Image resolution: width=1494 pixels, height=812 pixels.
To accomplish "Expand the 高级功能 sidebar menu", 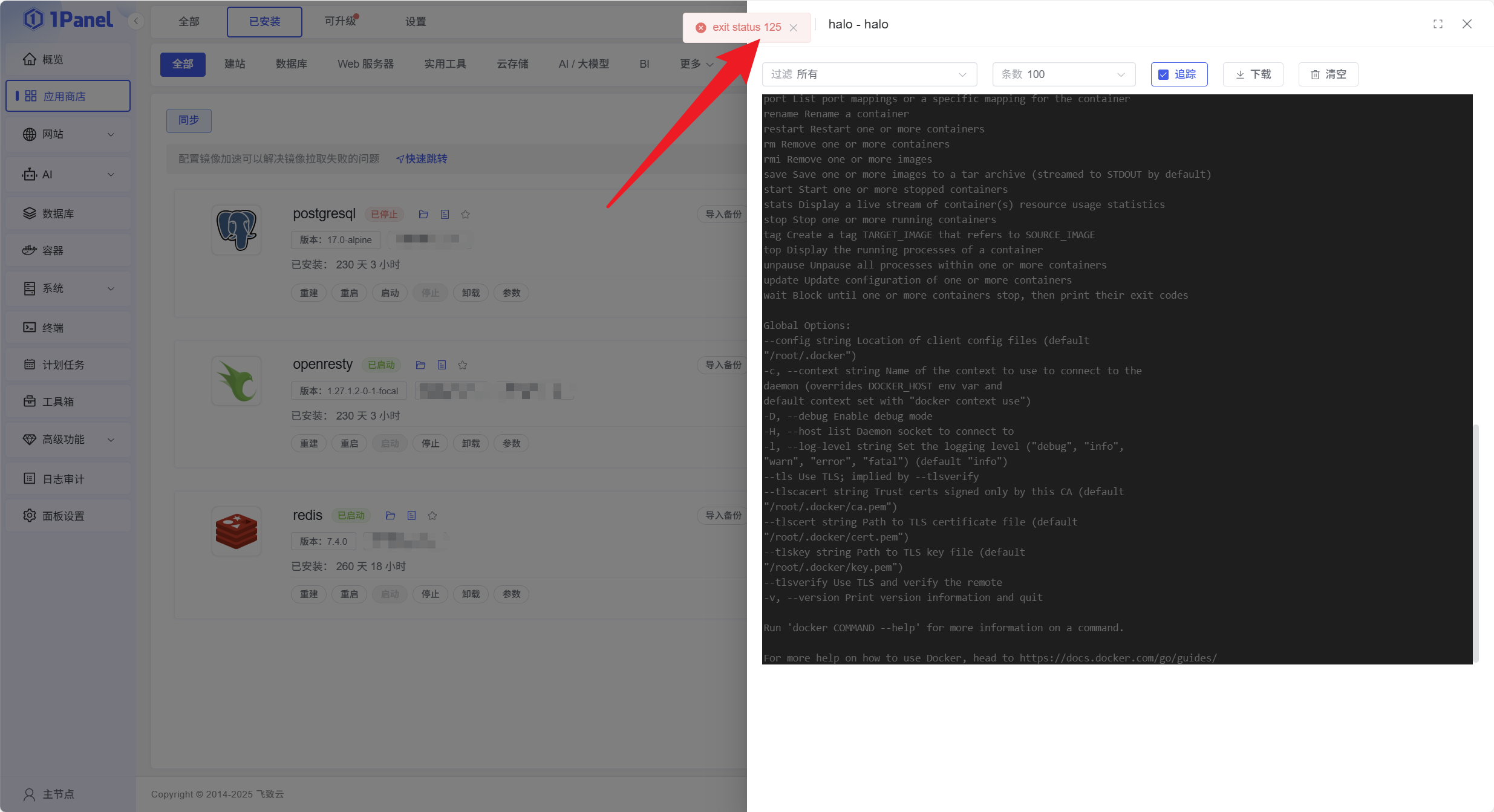I will 68,440.
